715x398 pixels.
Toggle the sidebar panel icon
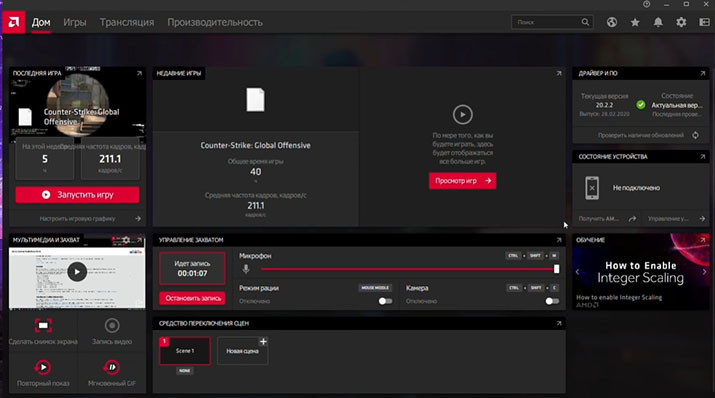(705, 22)
